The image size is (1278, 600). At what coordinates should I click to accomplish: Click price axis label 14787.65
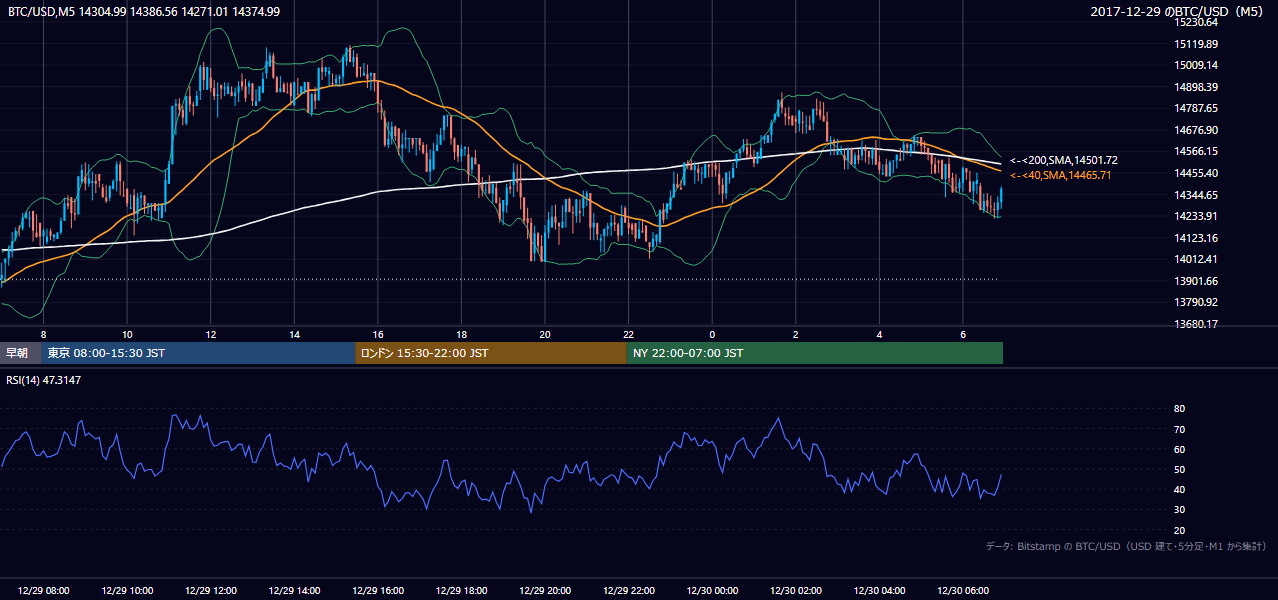(x=1195, y=108)
